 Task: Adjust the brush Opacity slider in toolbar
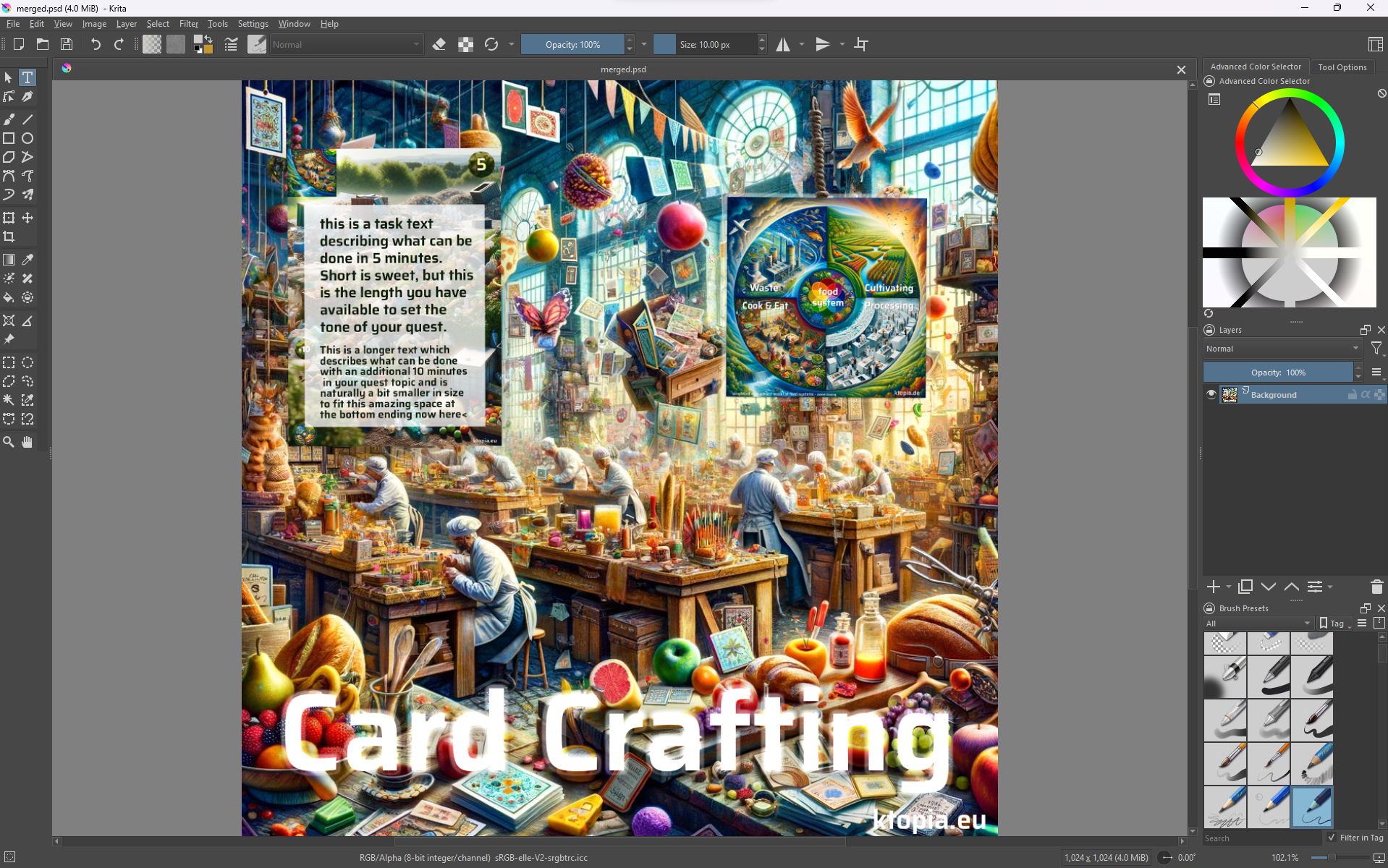(572, 44)
